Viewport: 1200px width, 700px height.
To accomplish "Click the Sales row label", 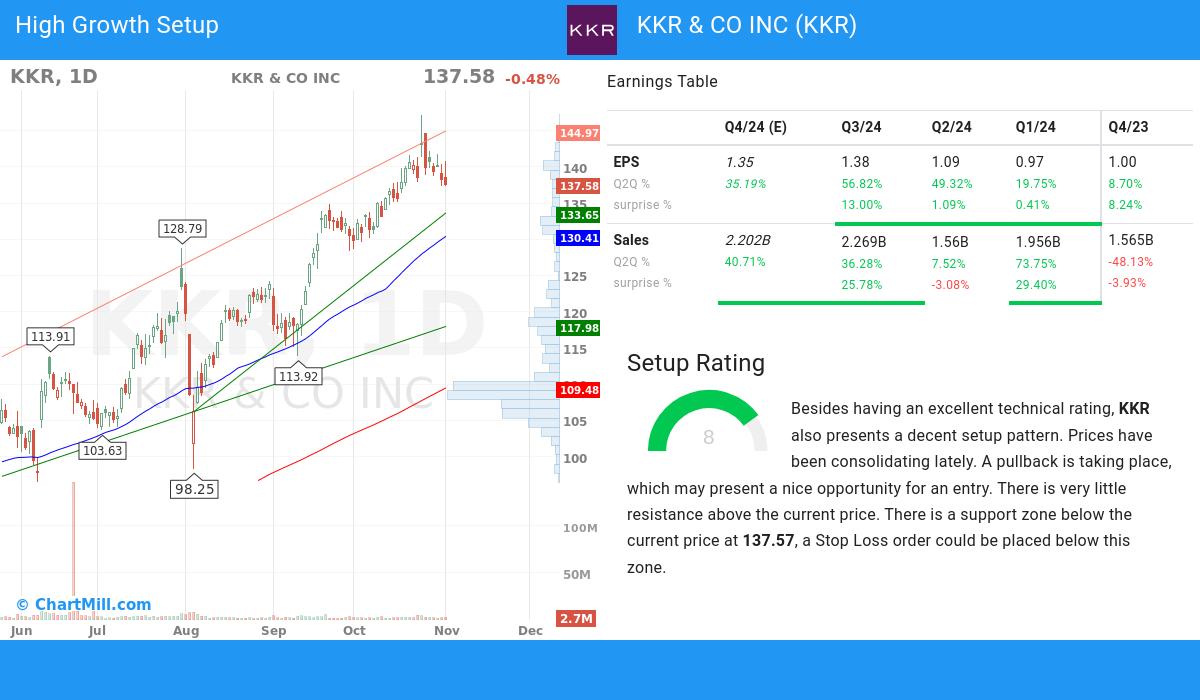I will [x=631, y=240].
